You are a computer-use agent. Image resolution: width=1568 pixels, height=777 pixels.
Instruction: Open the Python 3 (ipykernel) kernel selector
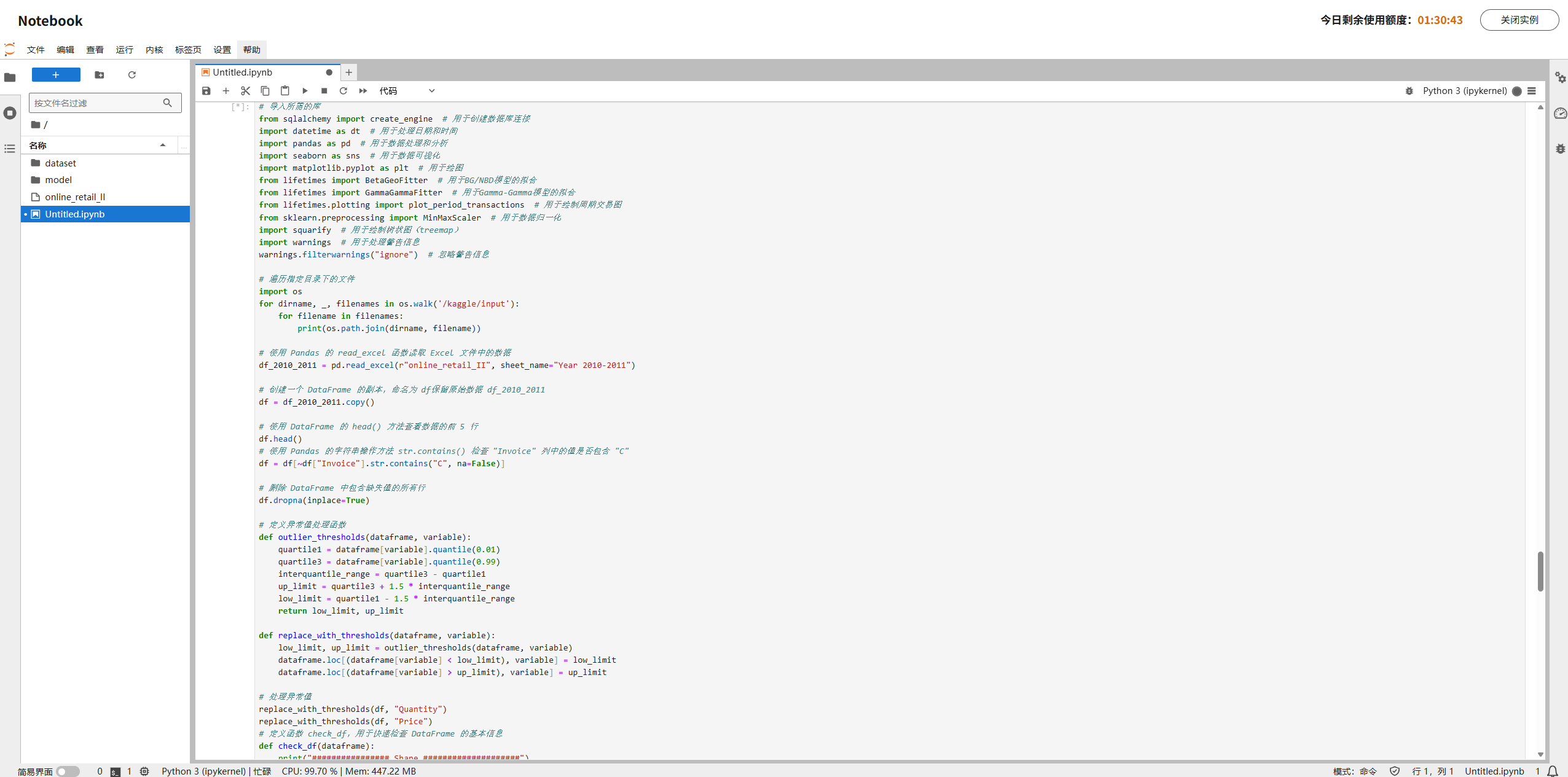coord(1464,91)
